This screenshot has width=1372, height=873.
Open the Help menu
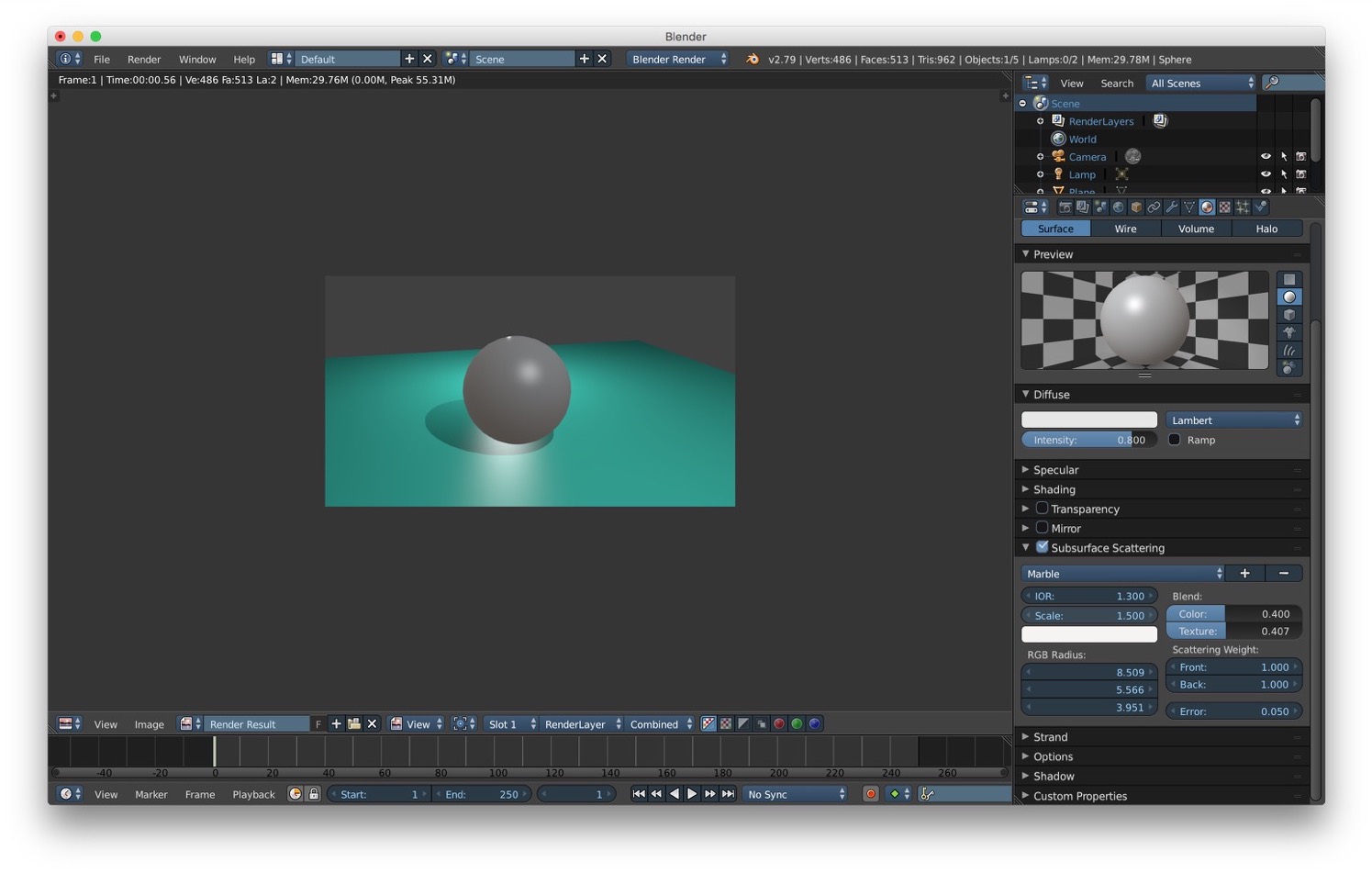tap(244, 59)
